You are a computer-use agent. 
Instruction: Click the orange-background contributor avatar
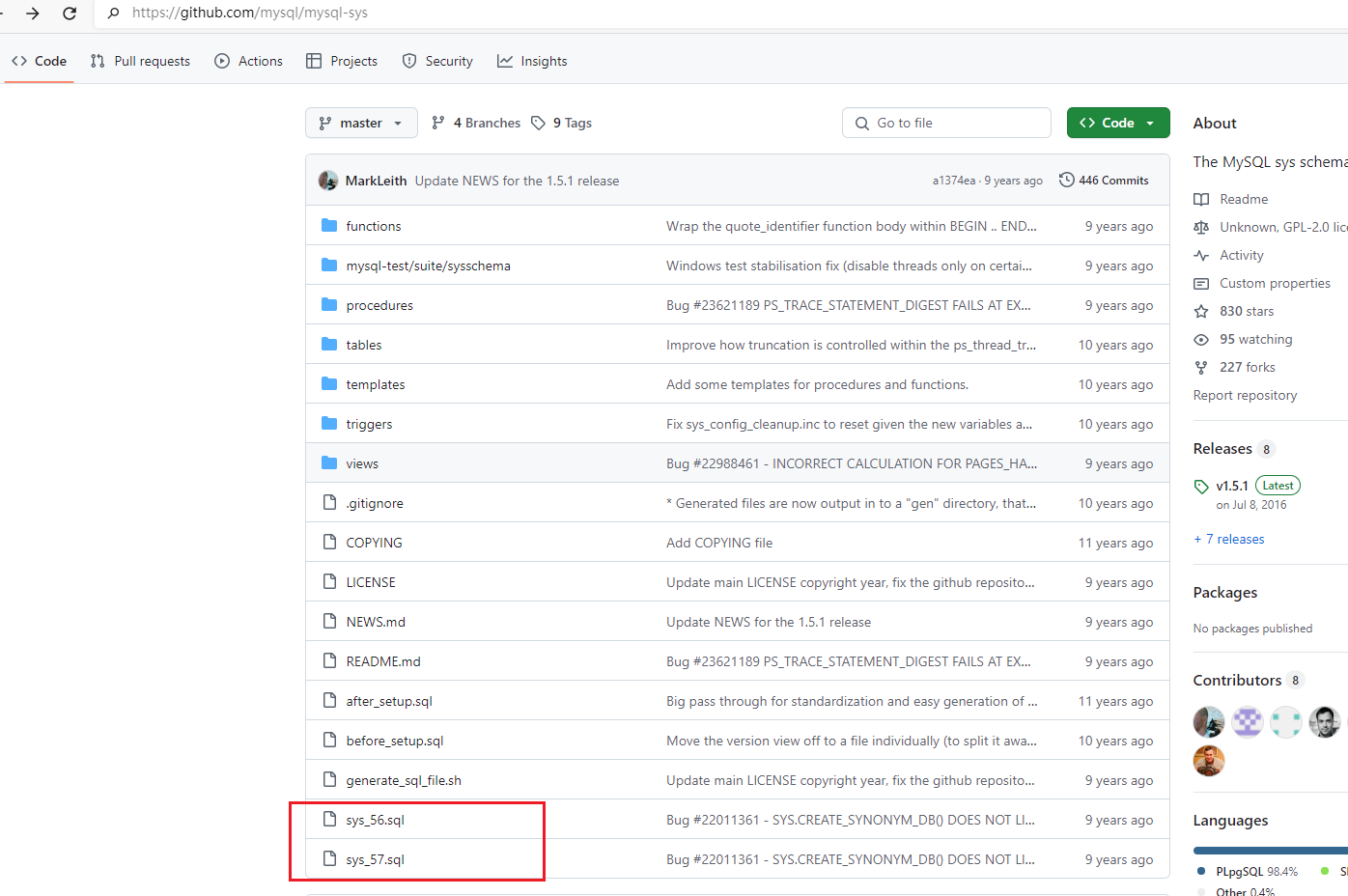coord(1209,760)
